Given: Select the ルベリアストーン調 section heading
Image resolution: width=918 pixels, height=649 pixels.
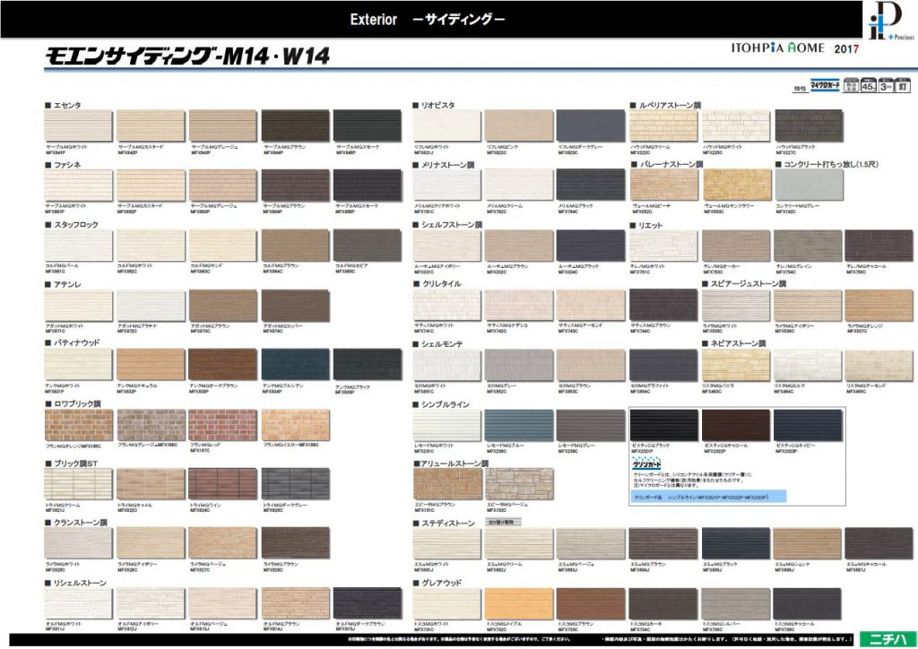Looking at the screenshot, I should coord(666,105).
